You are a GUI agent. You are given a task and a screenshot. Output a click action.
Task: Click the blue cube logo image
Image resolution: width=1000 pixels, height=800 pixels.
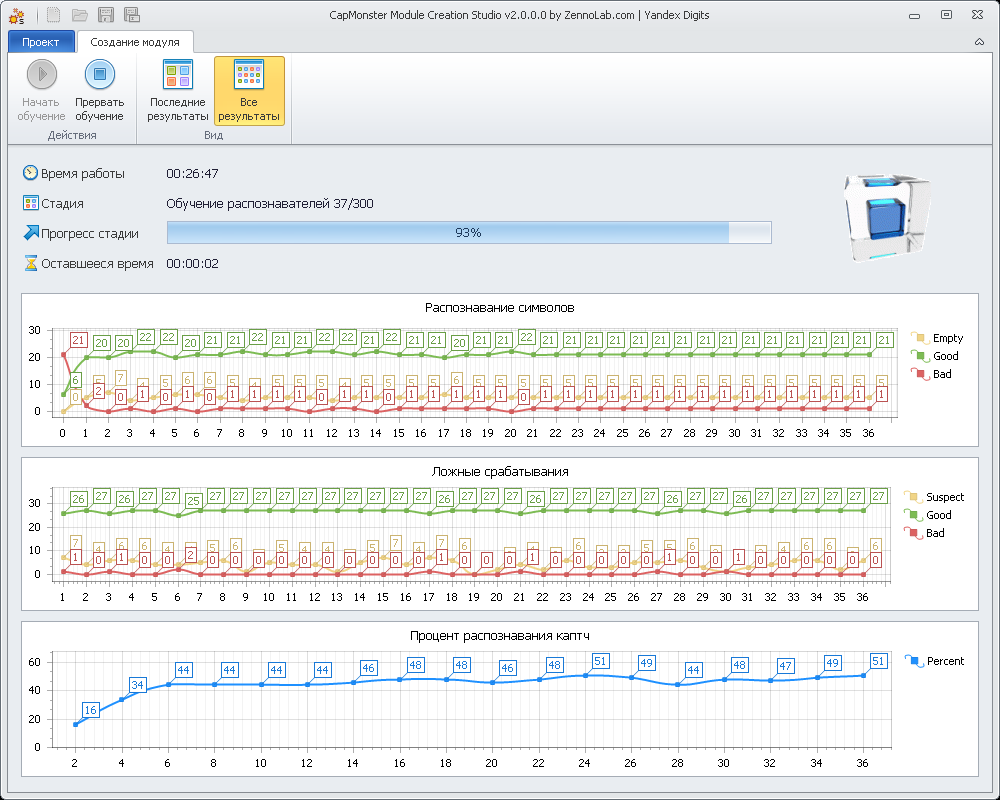(887, 216)
